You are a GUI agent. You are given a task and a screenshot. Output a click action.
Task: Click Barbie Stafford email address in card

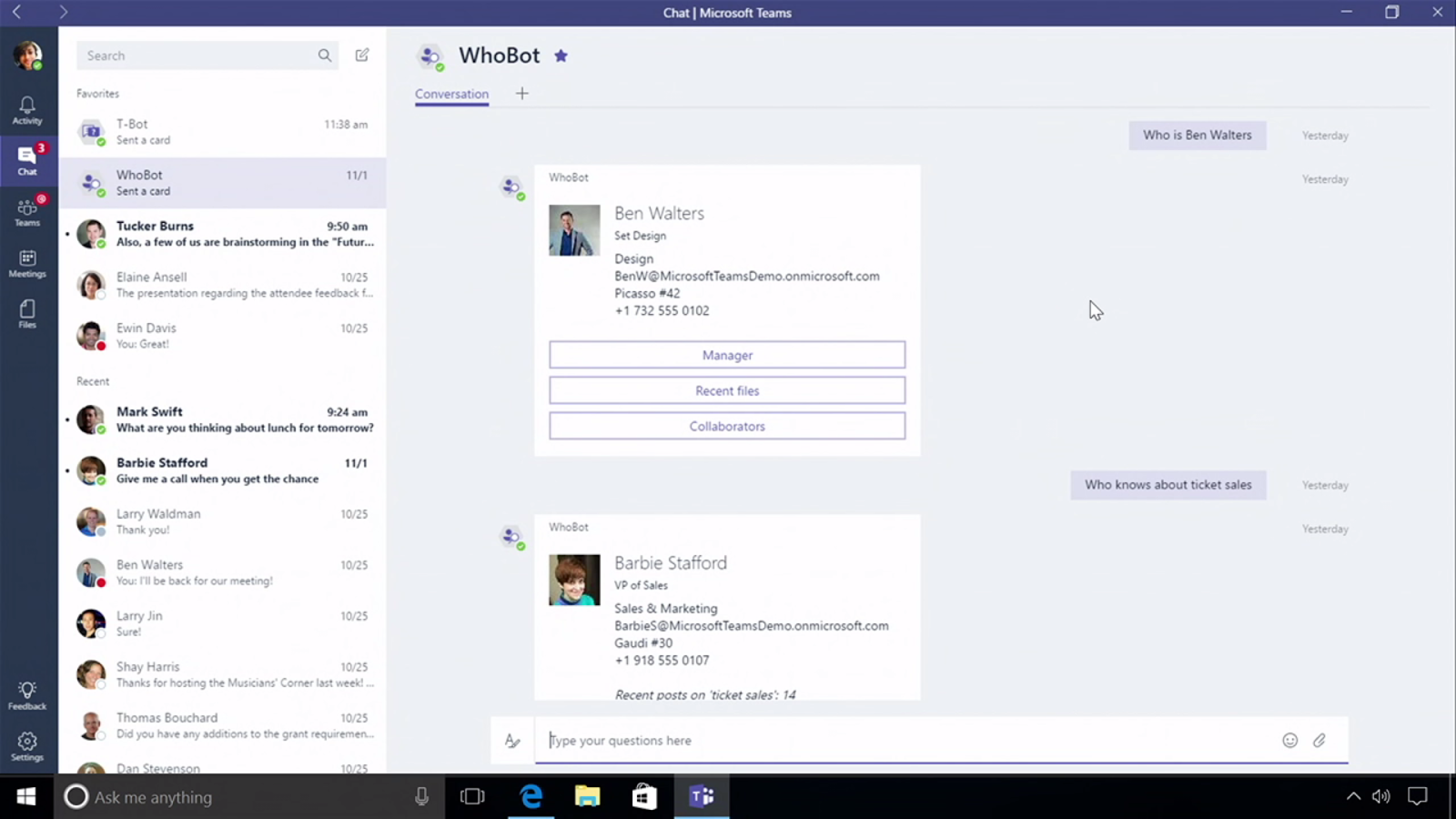tap(752, 625)
